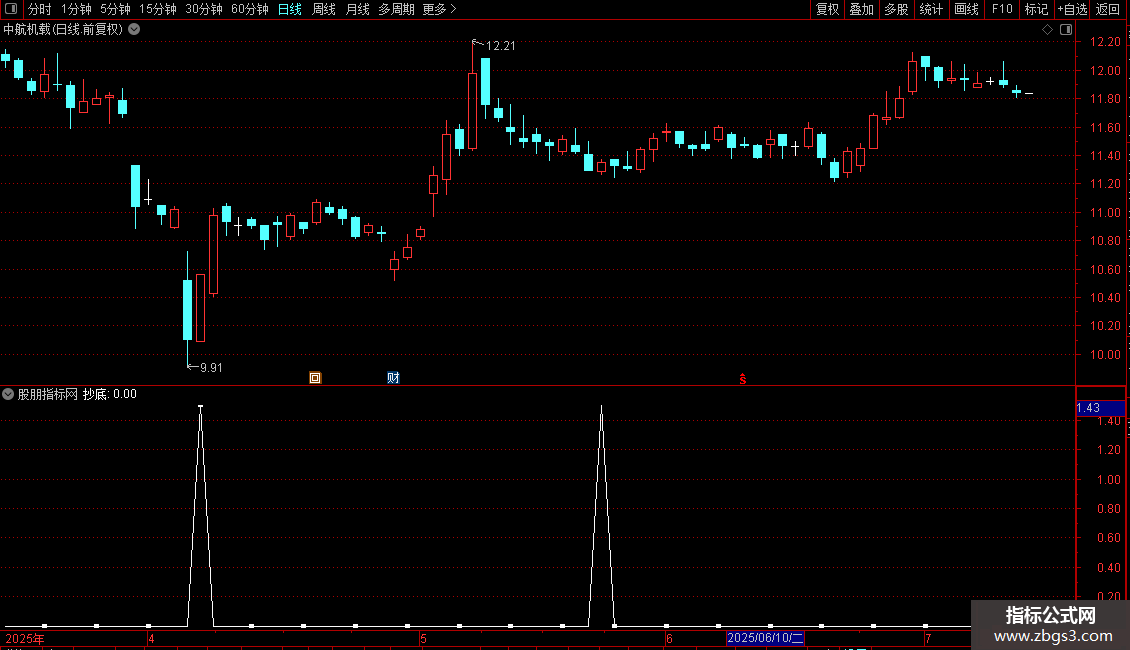Select the 60分钟 period
The width and height of the screenshot is (1130, 650).
[x=250, y=9]
